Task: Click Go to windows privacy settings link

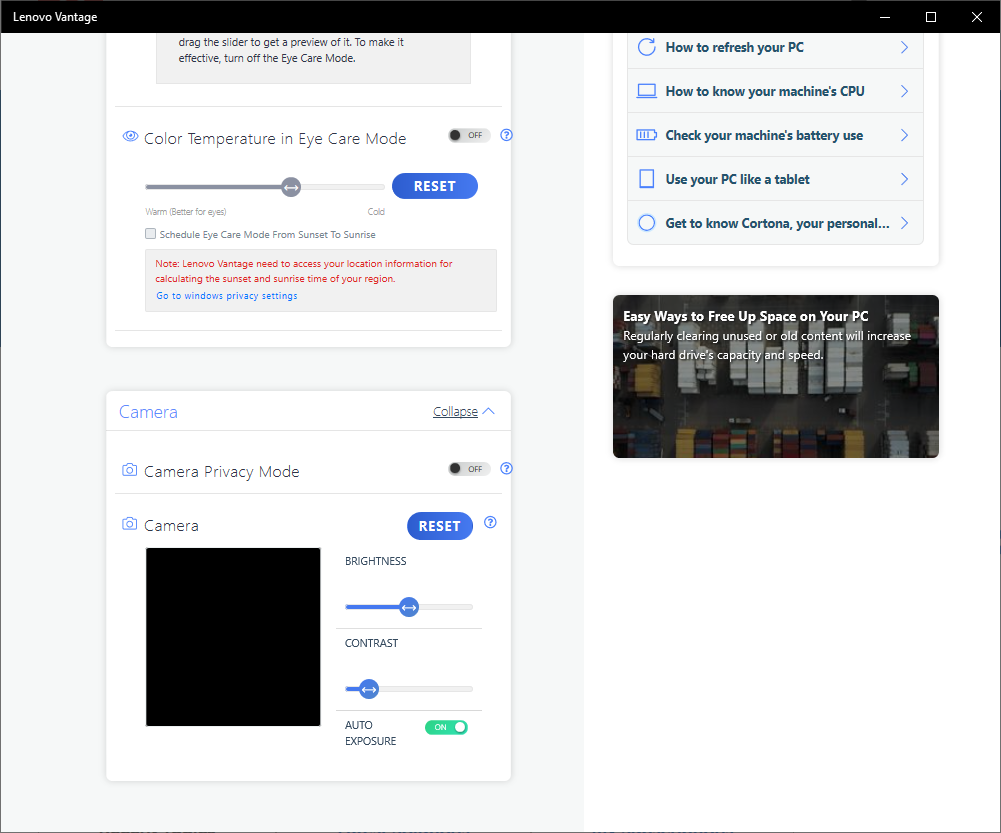Action: click(x=225, y=295)
